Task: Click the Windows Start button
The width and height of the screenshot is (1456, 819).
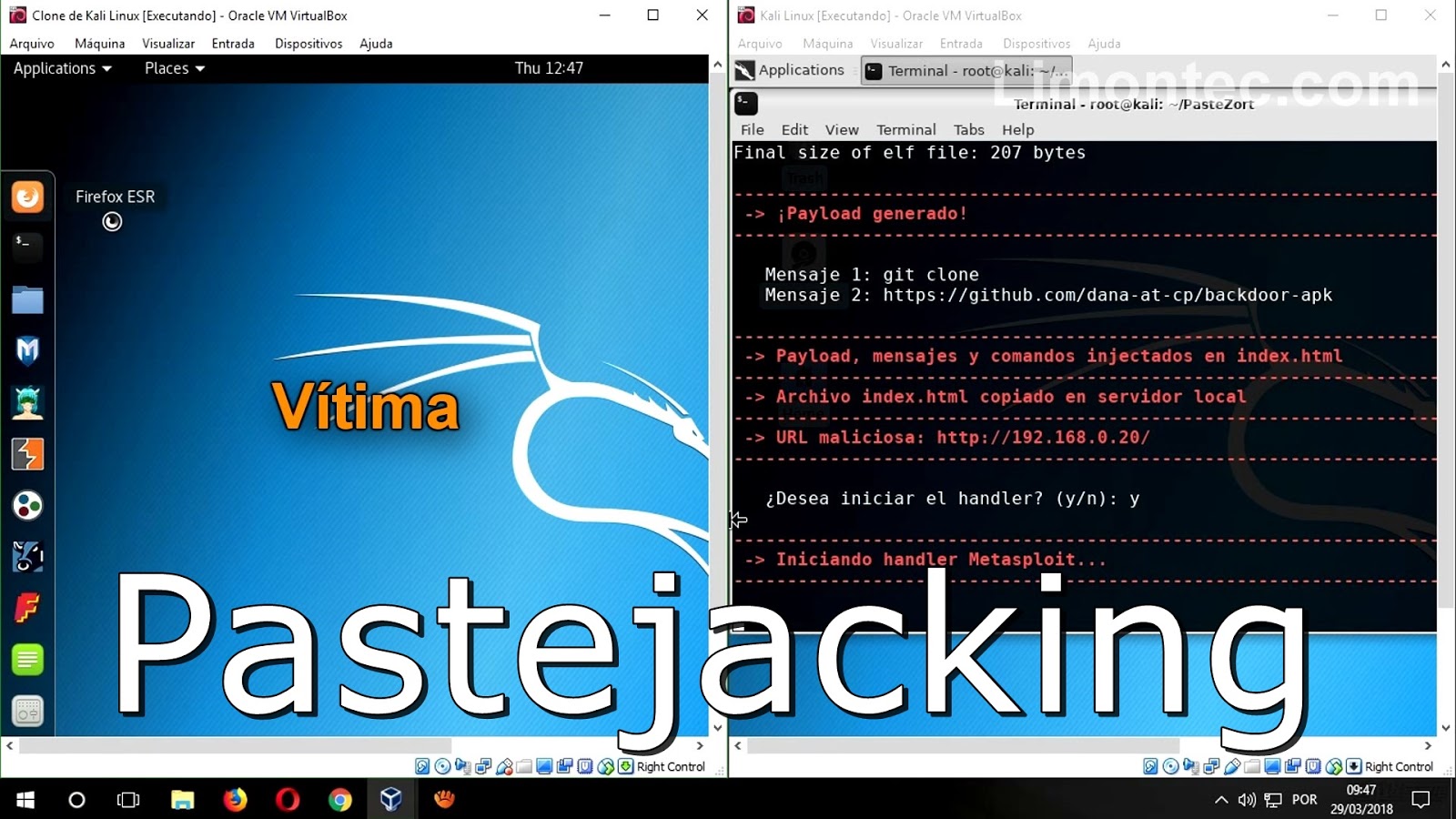Action: coord(23,800)
